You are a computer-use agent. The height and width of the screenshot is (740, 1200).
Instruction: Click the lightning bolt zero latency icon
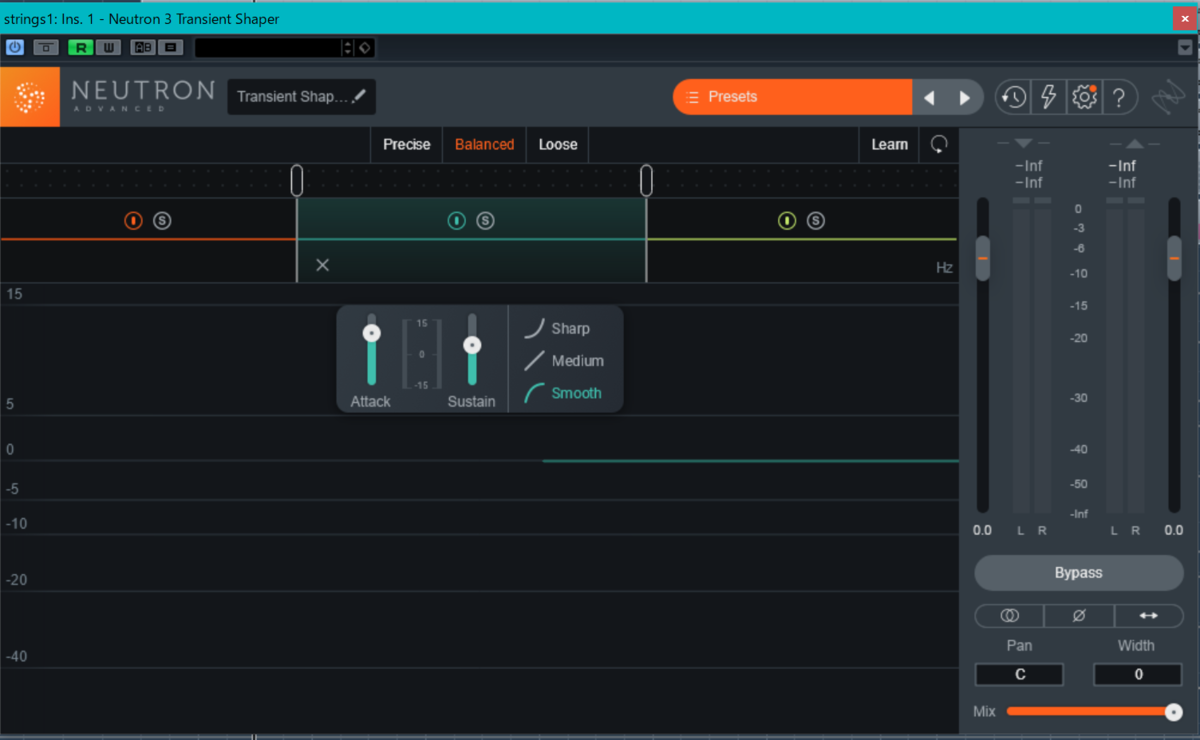coord(1049,97)
